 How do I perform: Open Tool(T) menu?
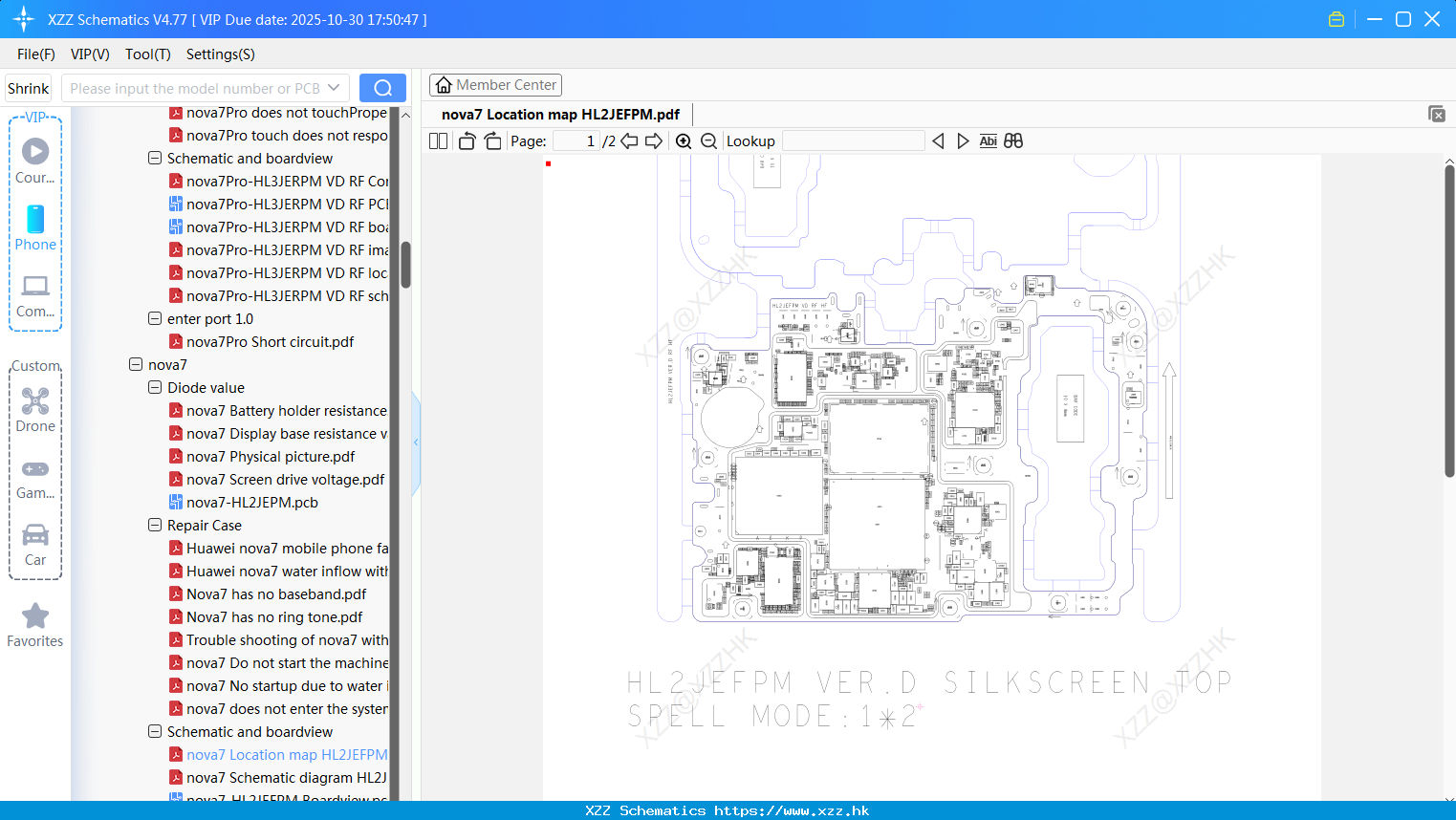pos(148,54)
